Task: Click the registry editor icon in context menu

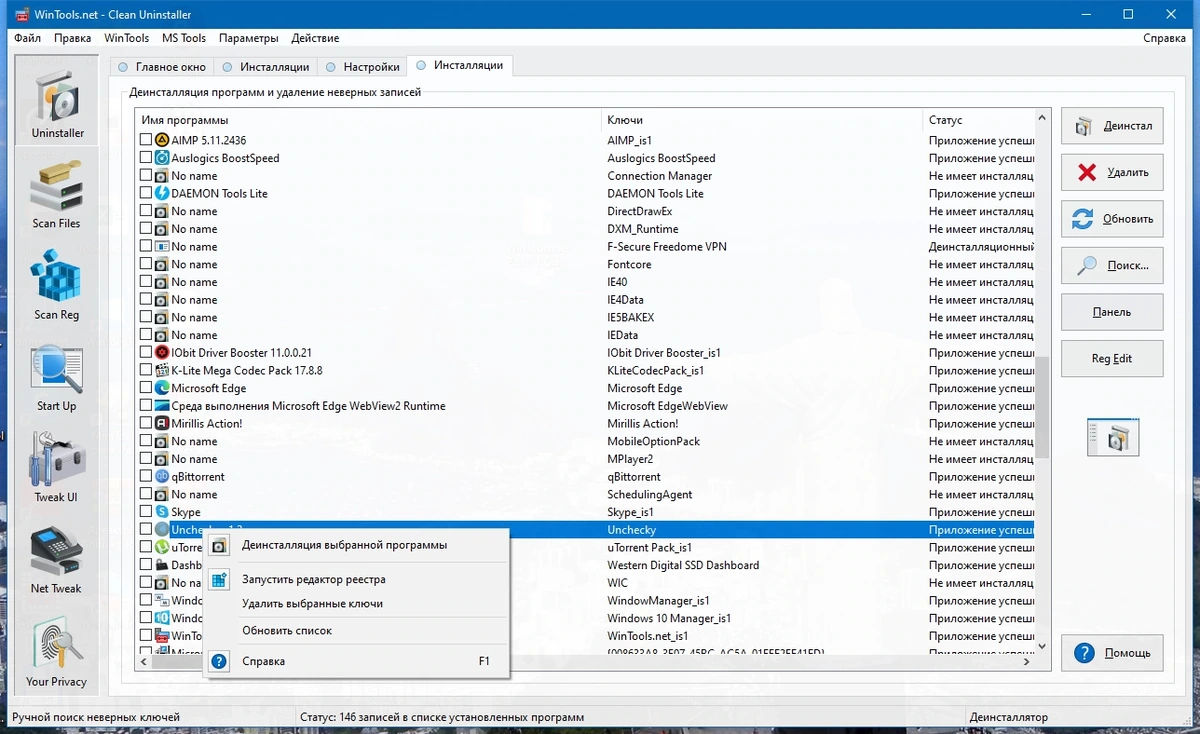Action: pos(221,579)
